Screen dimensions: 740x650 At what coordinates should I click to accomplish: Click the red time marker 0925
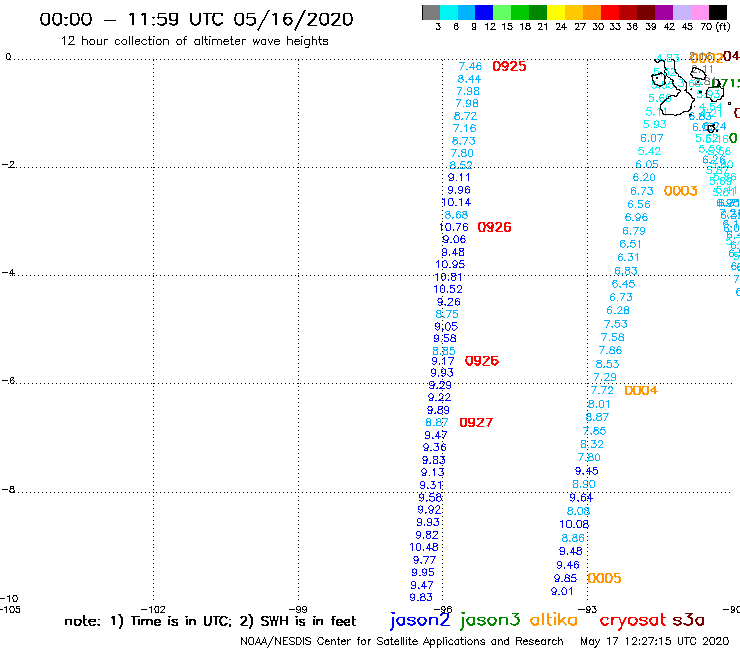[x=509, y=67]
